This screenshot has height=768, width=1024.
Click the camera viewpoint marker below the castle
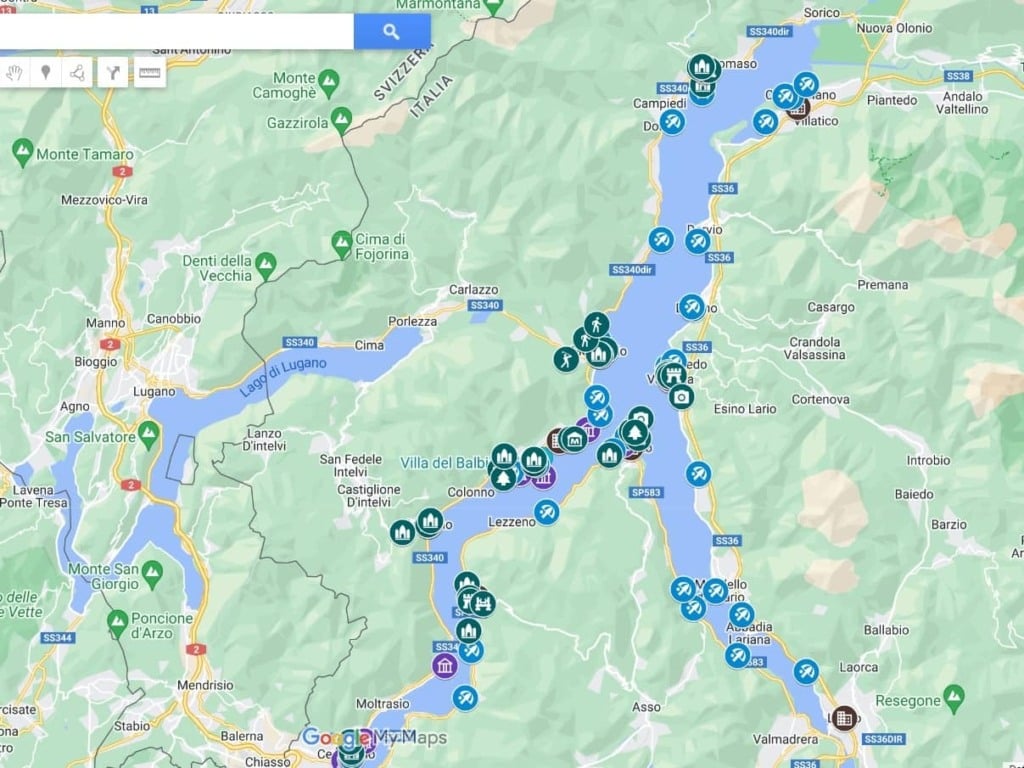coord(682,396)
